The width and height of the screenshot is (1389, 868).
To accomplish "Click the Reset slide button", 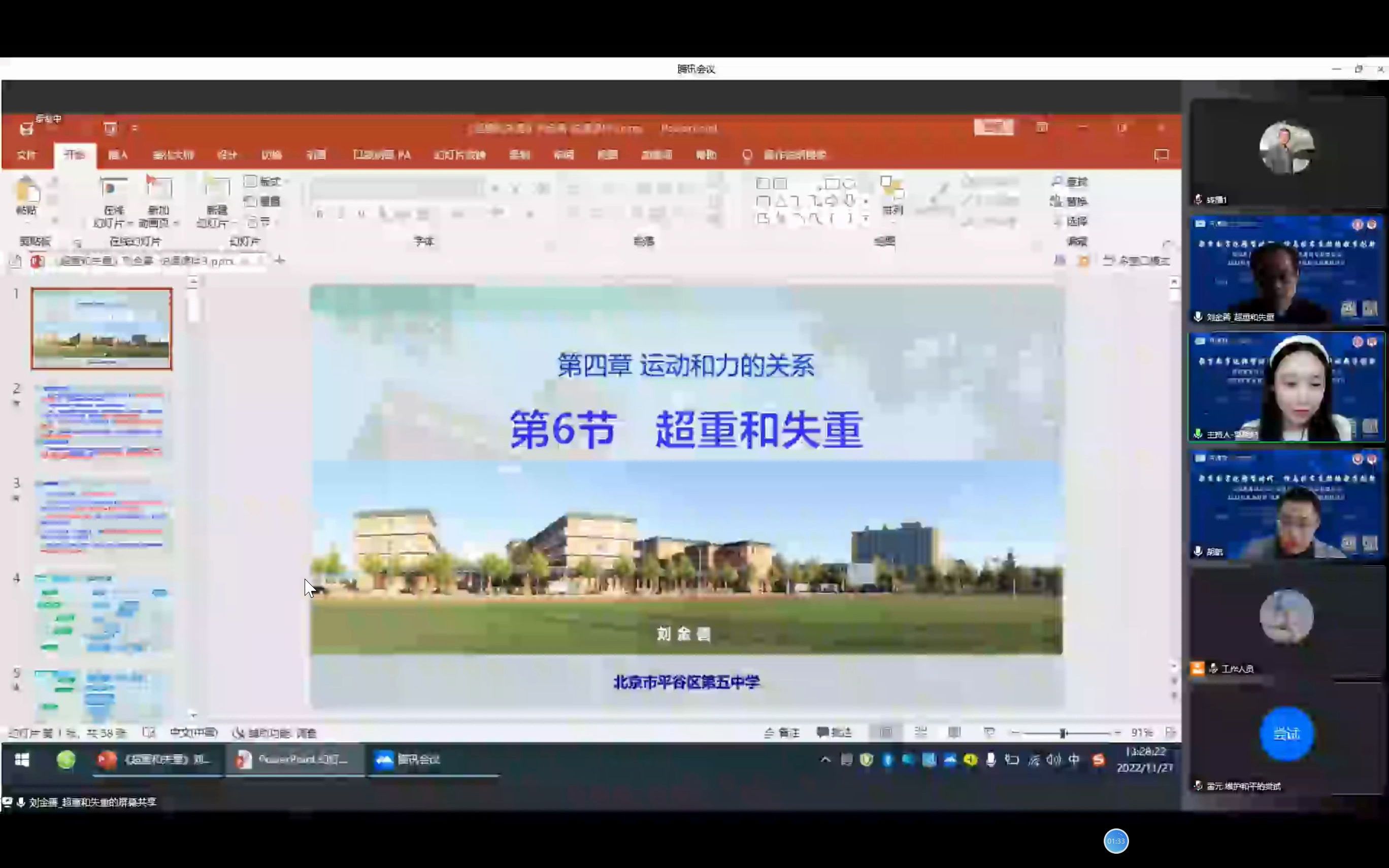I will (x=263, y=202).
